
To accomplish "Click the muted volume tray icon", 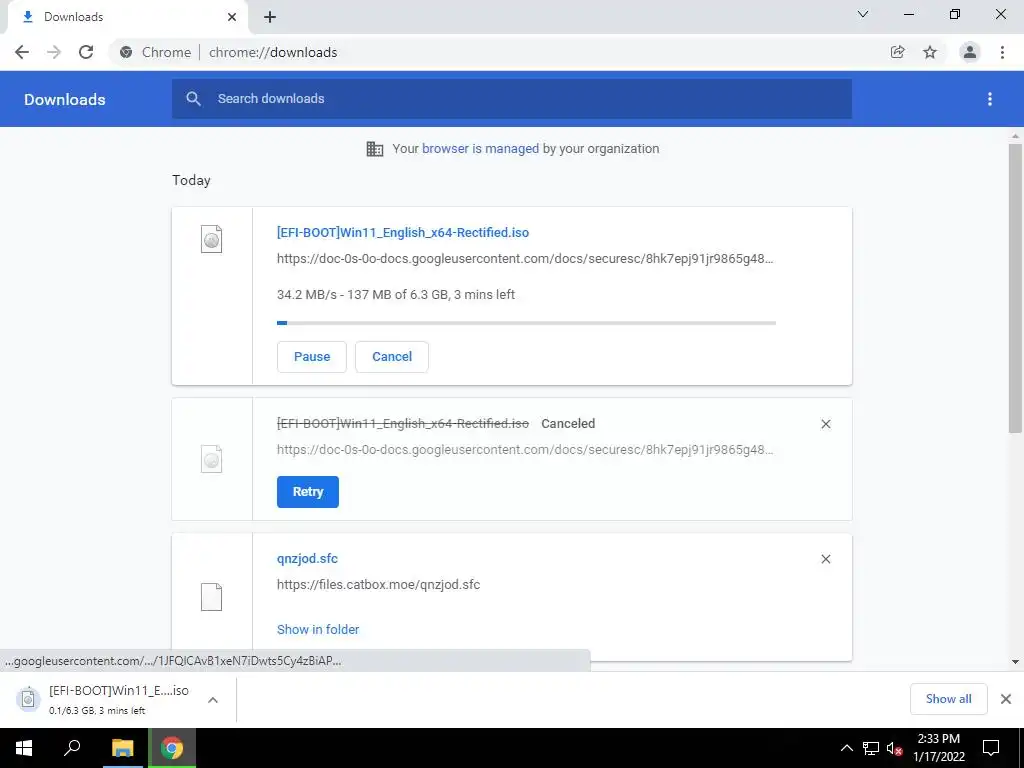I will click(x=895, y=748).
